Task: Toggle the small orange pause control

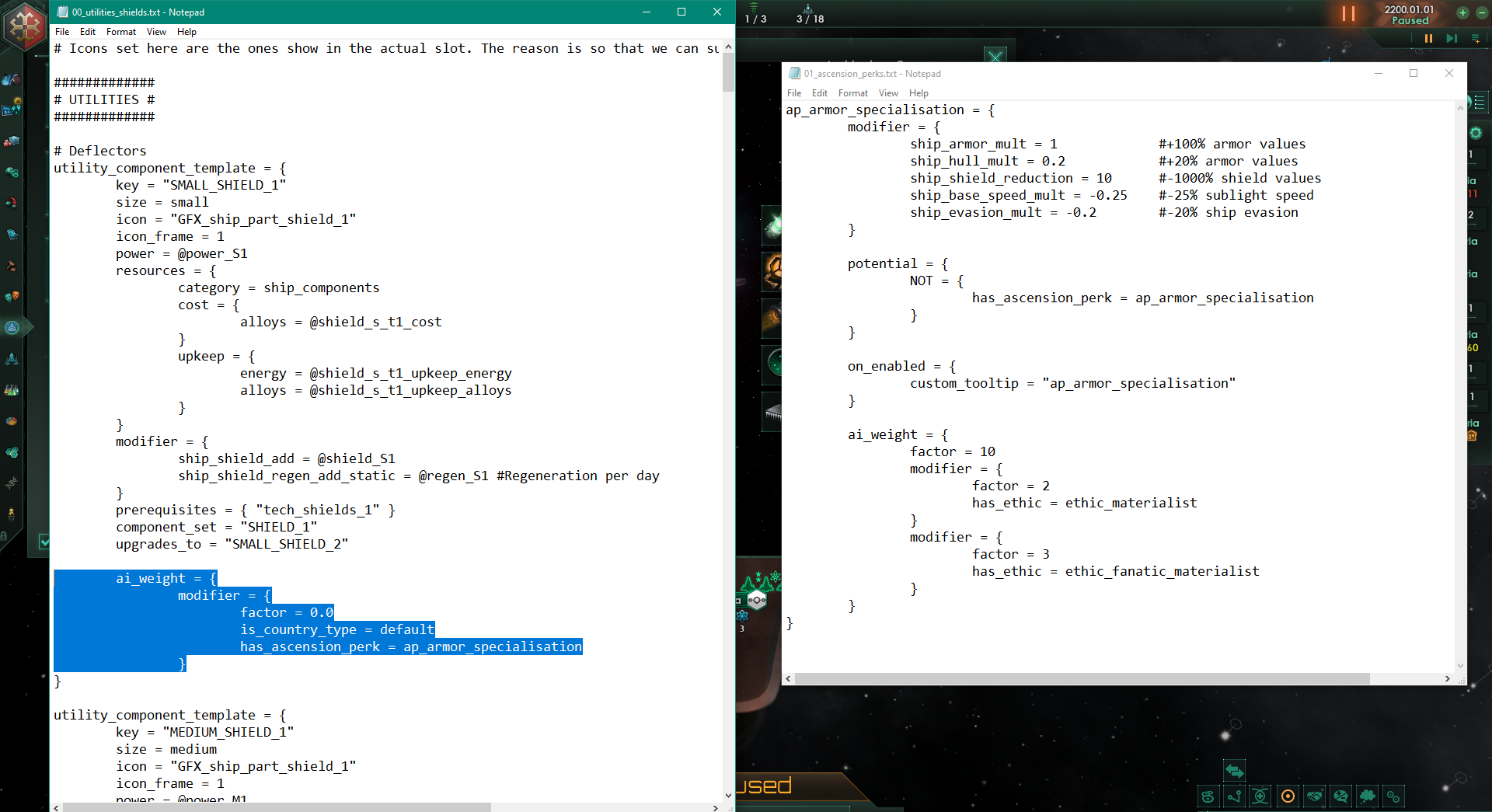Action: coord(1428,38)
